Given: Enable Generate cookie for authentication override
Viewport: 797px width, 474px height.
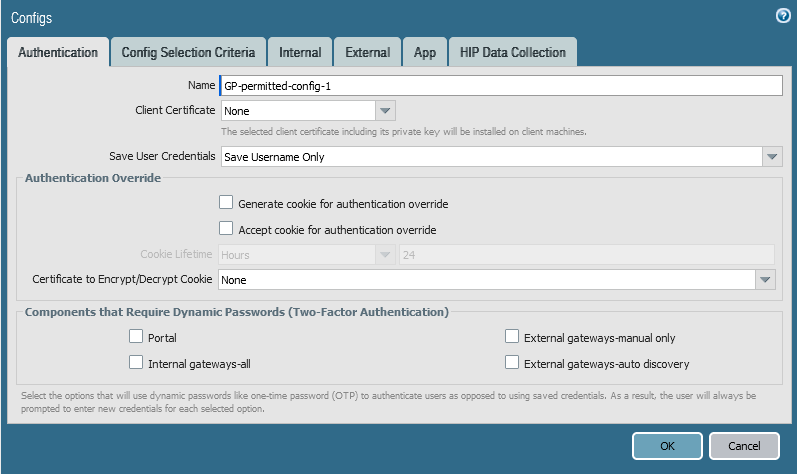Looking at the screenshot, I should 226,203.
